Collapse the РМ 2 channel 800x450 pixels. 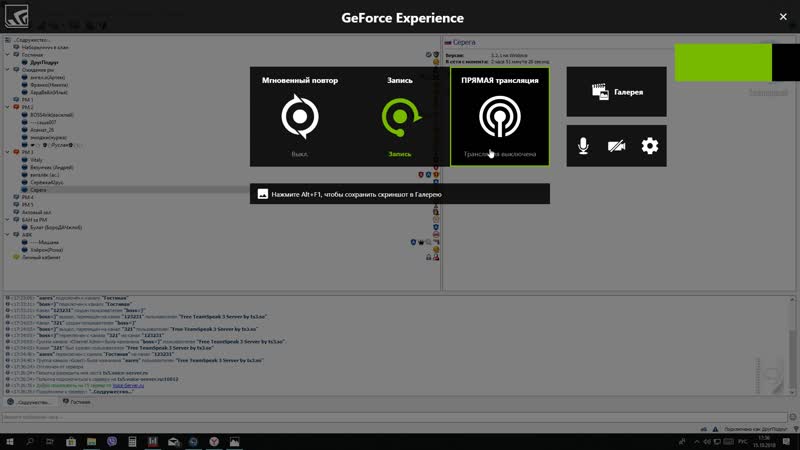click(8, 107)
